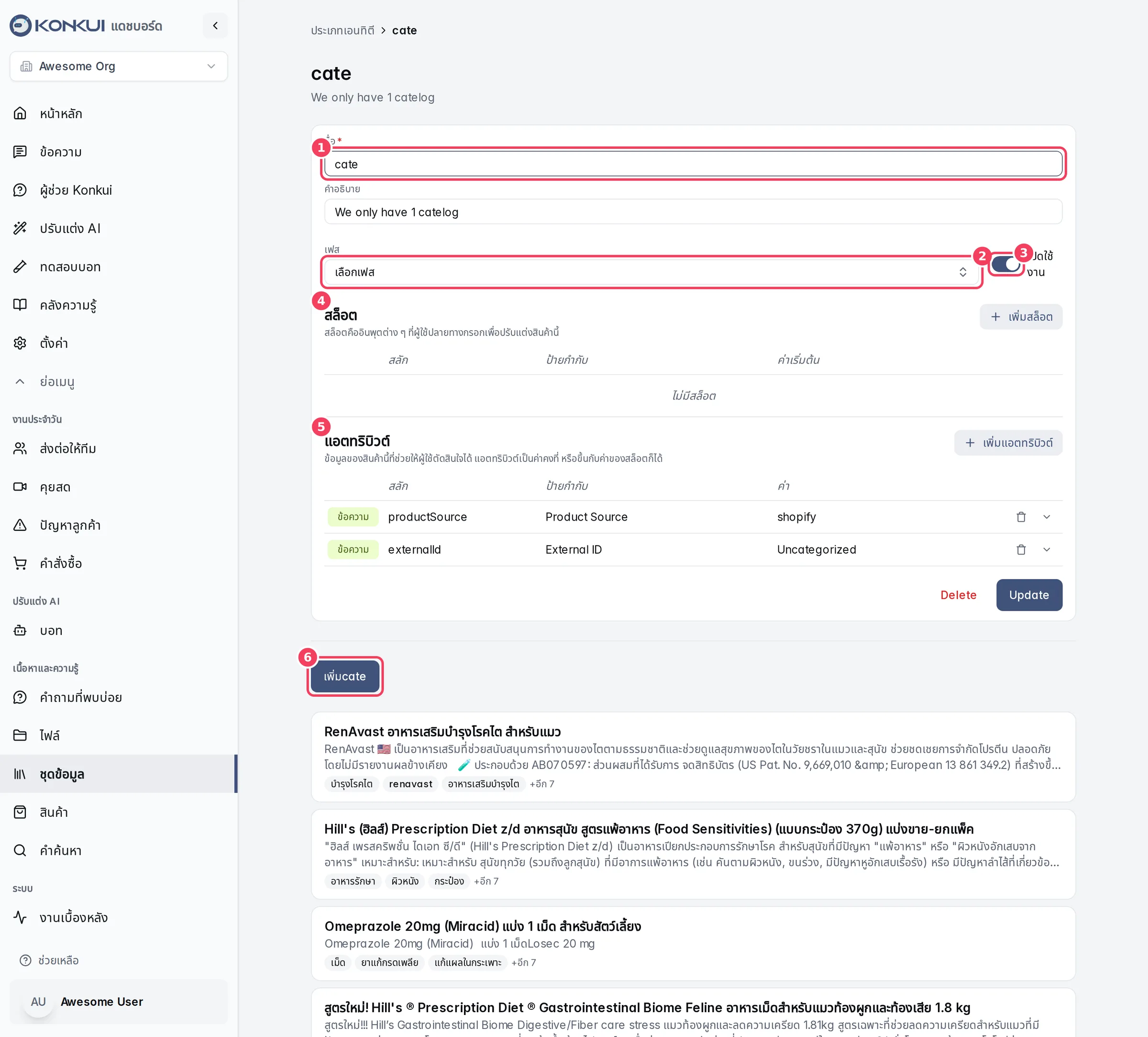Screen dimensions: 1148x1037
Task: Click the ปัญหาลูกค้า warning triangle icon
Action: pos(20,525)
